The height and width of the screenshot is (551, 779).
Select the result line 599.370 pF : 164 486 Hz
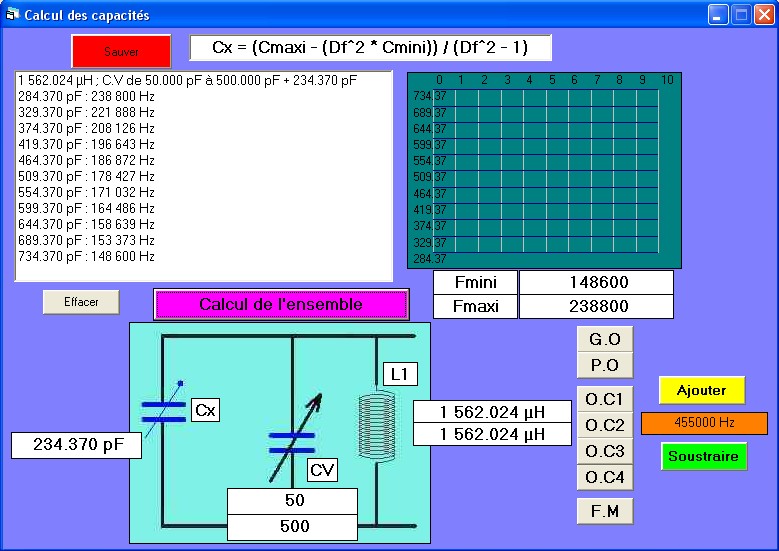86,208
